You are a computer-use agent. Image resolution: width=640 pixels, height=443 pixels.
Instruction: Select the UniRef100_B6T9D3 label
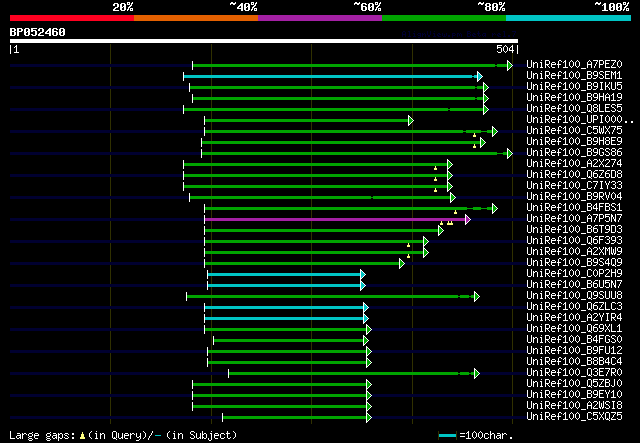(574, 230)
